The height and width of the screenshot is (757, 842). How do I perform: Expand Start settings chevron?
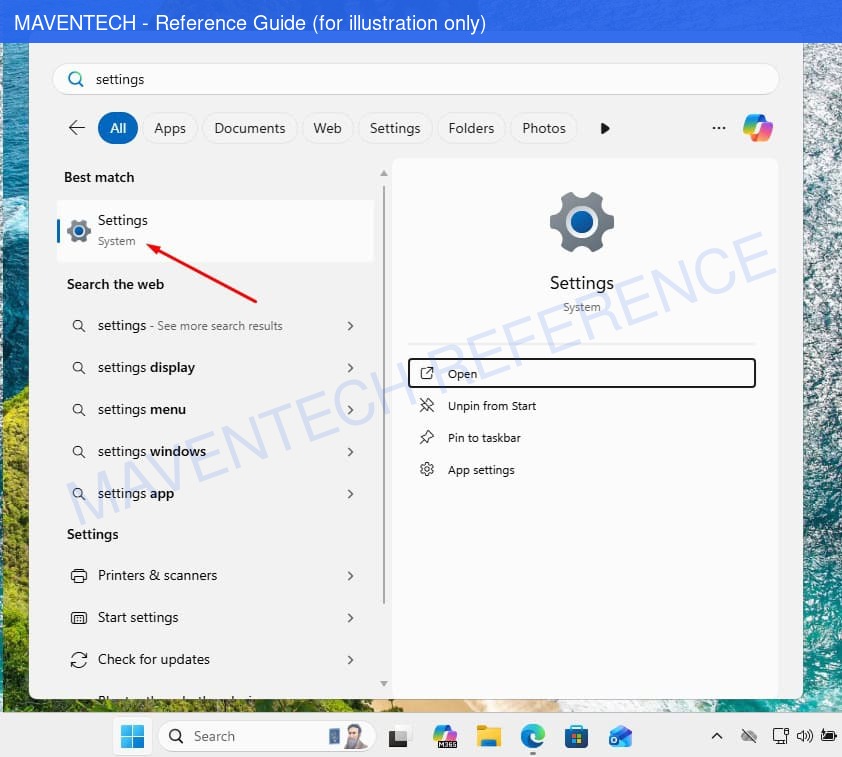click(350, 618)
